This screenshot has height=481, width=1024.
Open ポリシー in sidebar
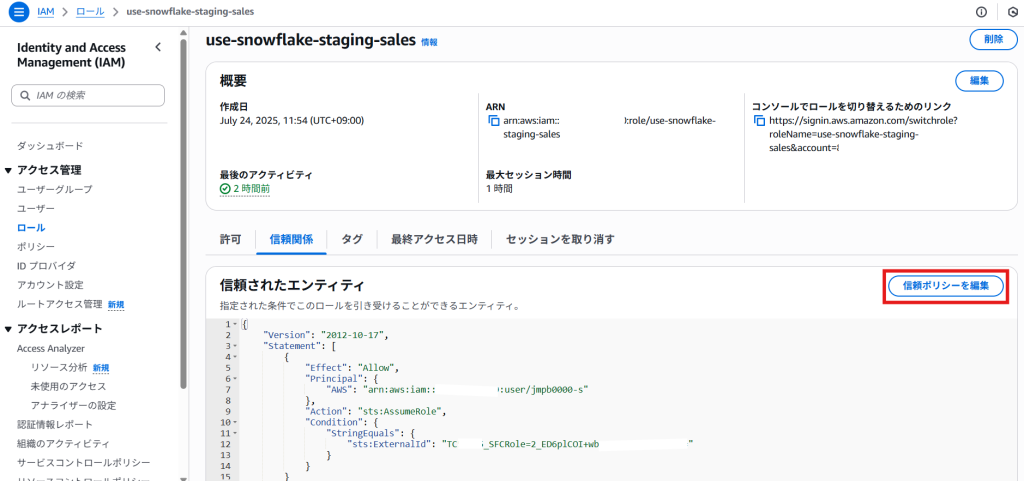36,247
